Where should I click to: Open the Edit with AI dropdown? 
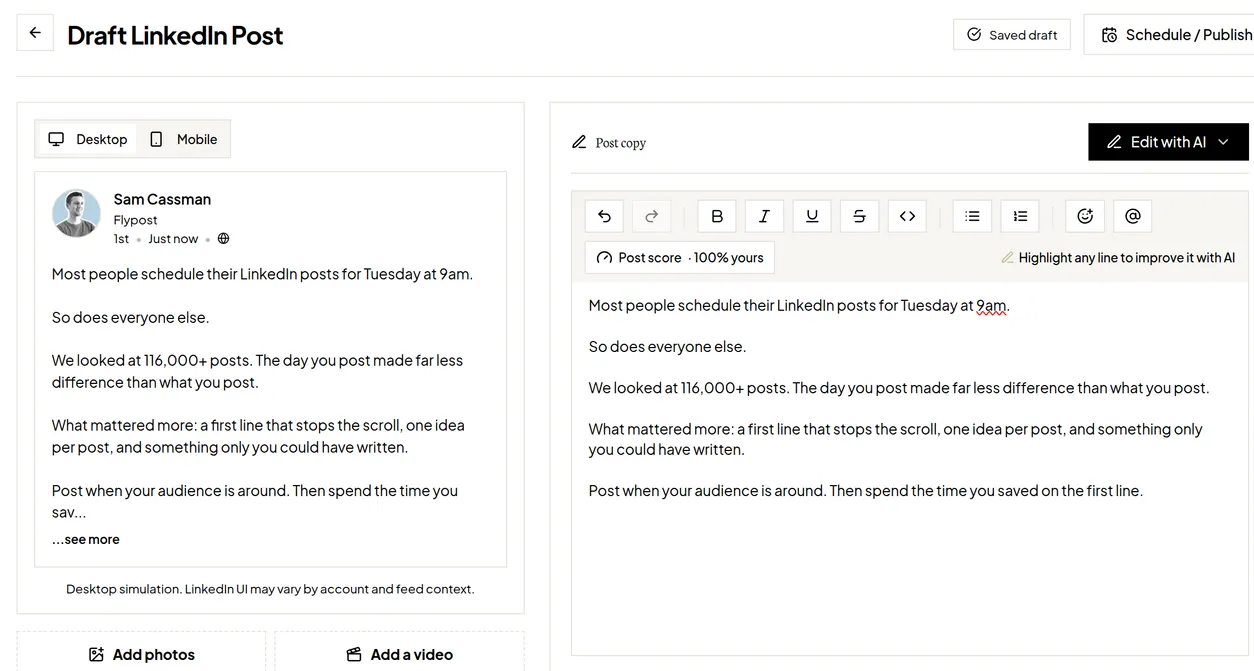click(1168, 142)
